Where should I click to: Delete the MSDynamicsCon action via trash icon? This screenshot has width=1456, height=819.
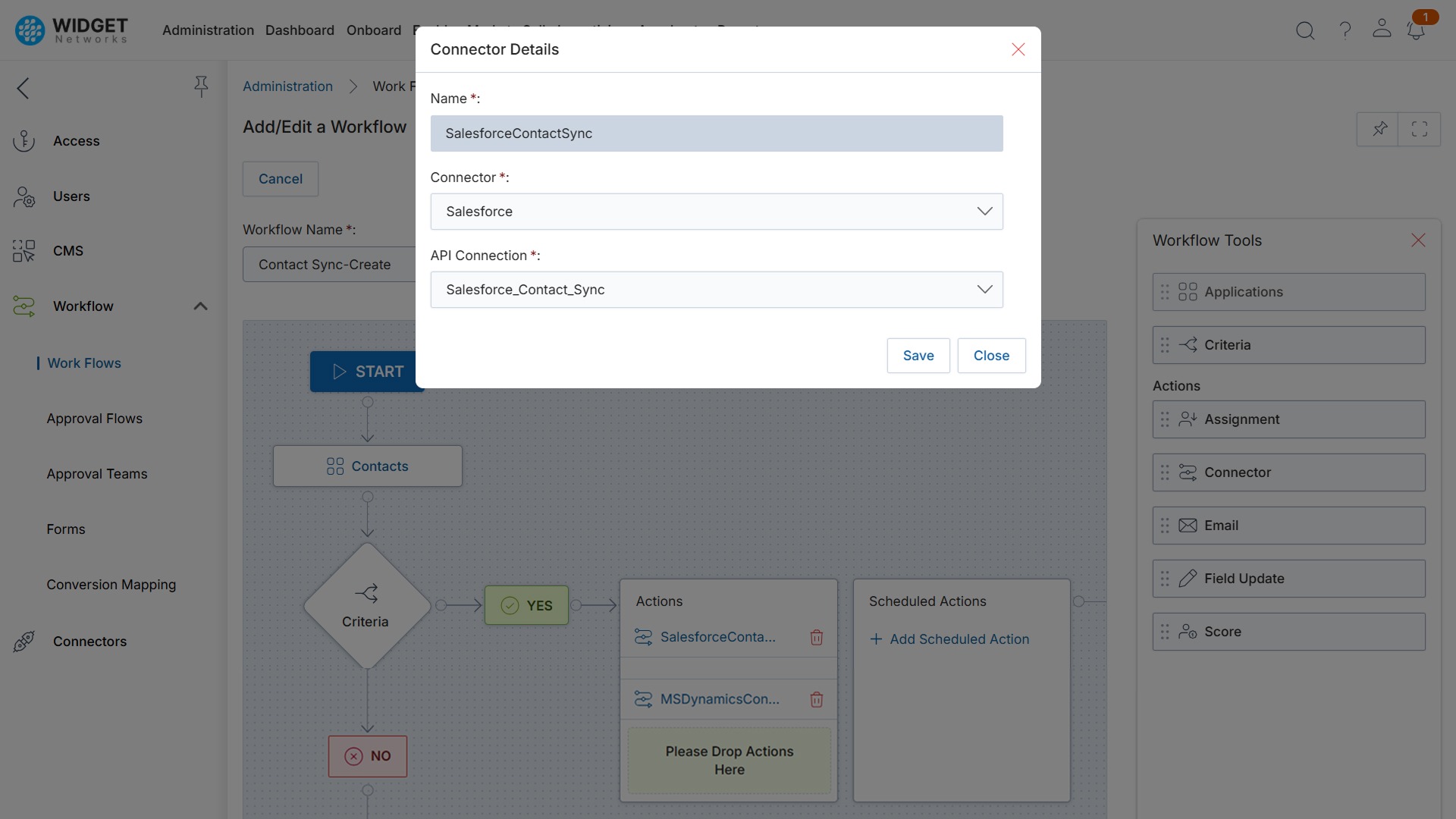click(817, 699)
